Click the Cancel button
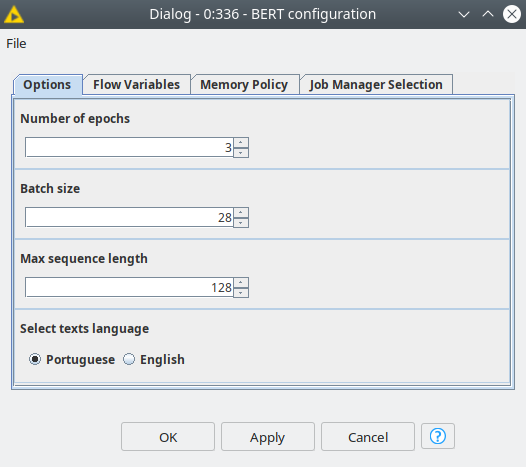 (x=368, y=436)
